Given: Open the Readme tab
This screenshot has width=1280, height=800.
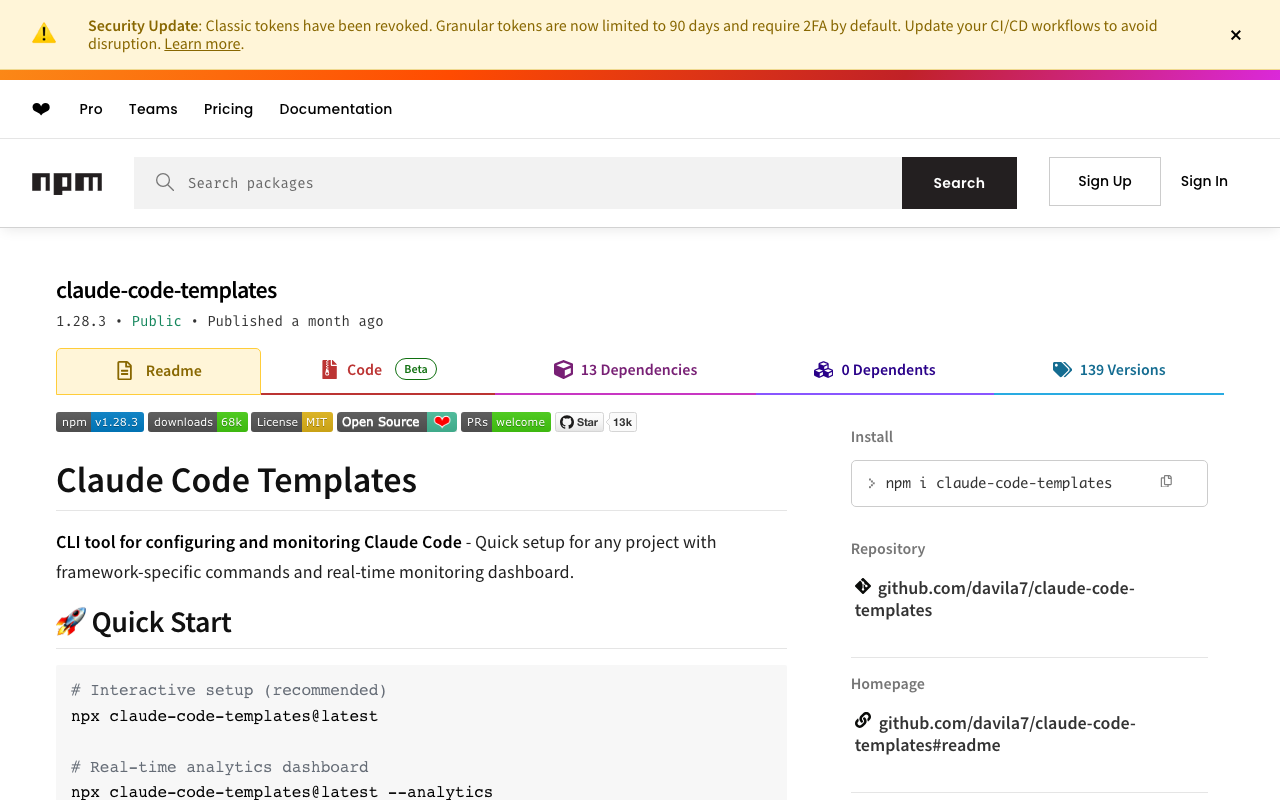Looking at the screenshot, I should [x=159, y=371].
